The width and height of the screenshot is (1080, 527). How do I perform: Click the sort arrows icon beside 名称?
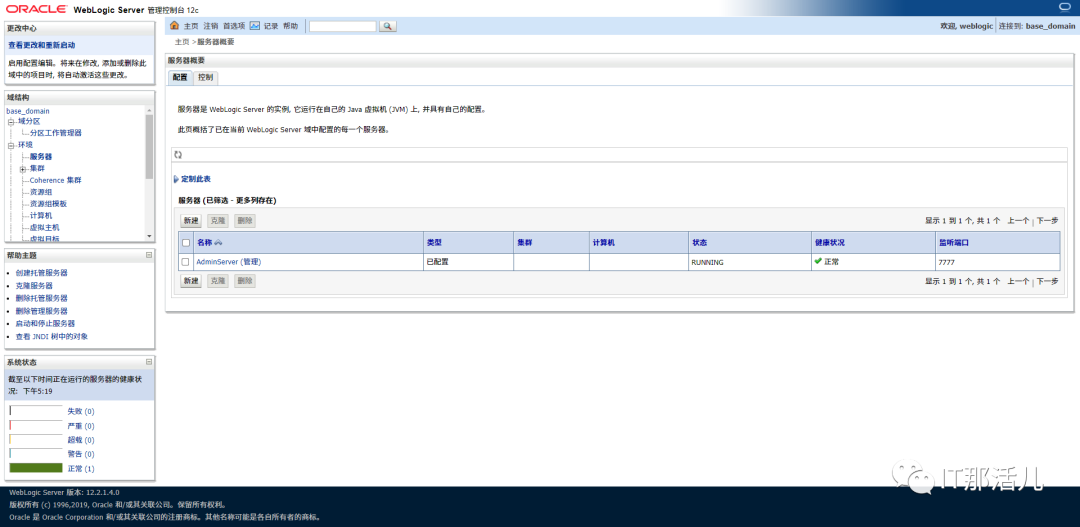[218, 242]
